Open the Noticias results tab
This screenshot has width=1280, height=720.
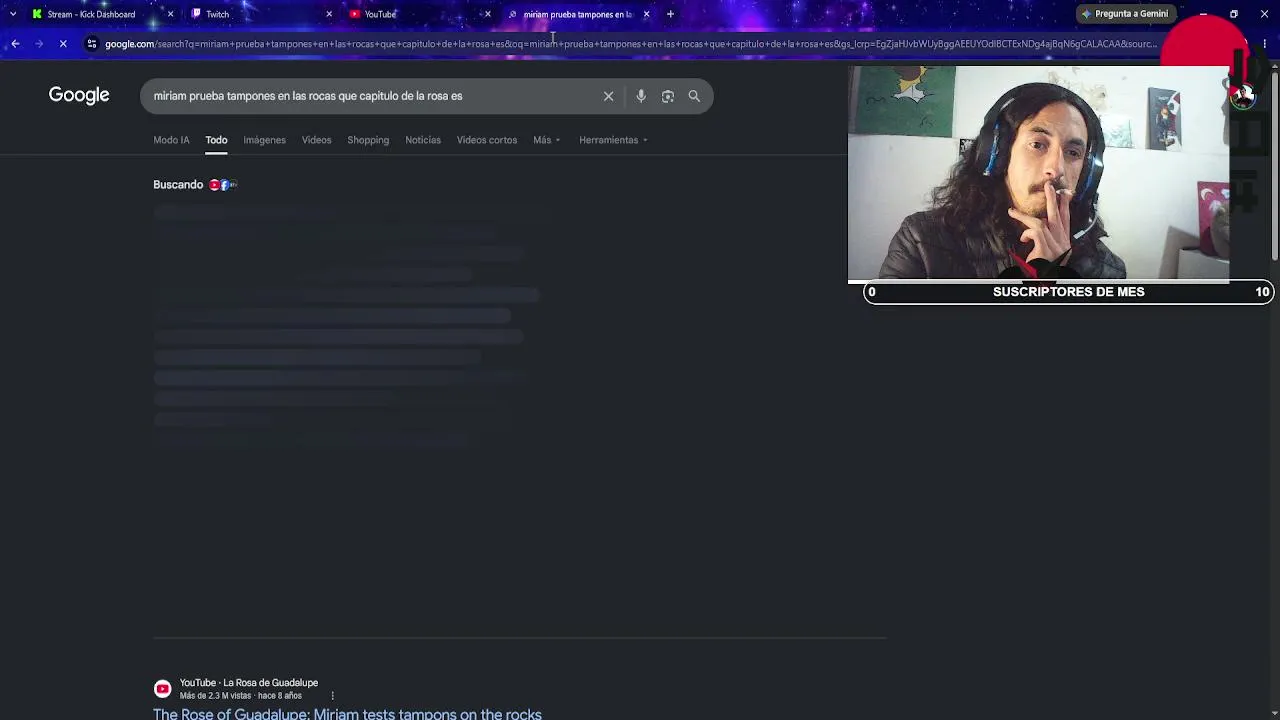point(423,140)
